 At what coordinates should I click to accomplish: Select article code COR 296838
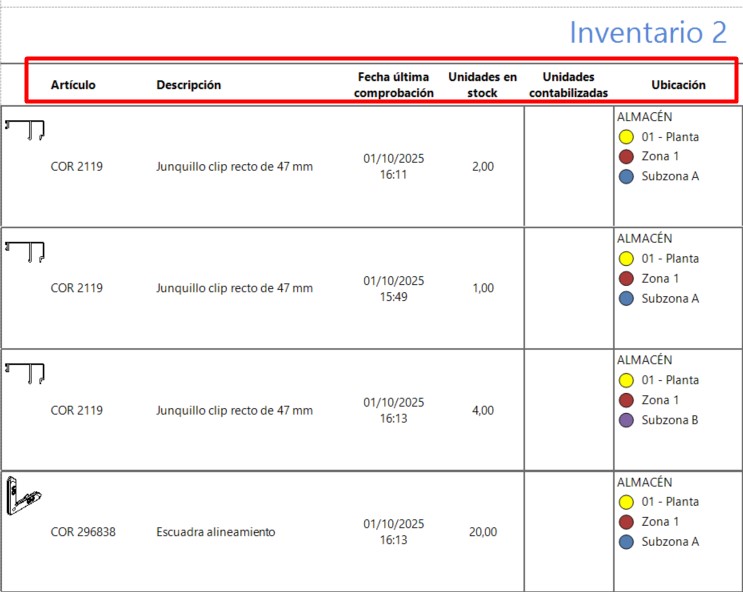tap(83, 532)
